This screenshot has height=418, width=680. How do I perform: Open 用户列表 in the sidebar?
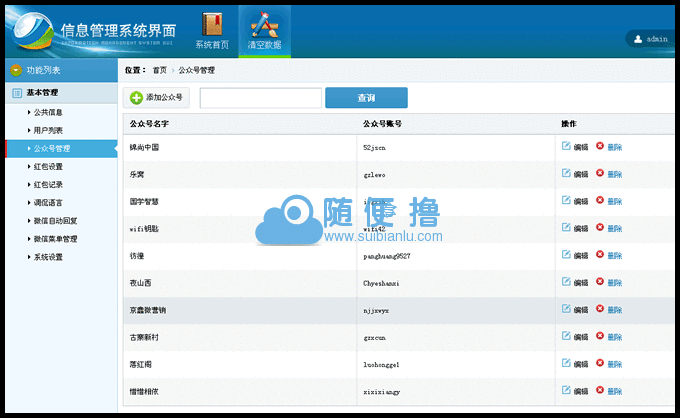48,131
